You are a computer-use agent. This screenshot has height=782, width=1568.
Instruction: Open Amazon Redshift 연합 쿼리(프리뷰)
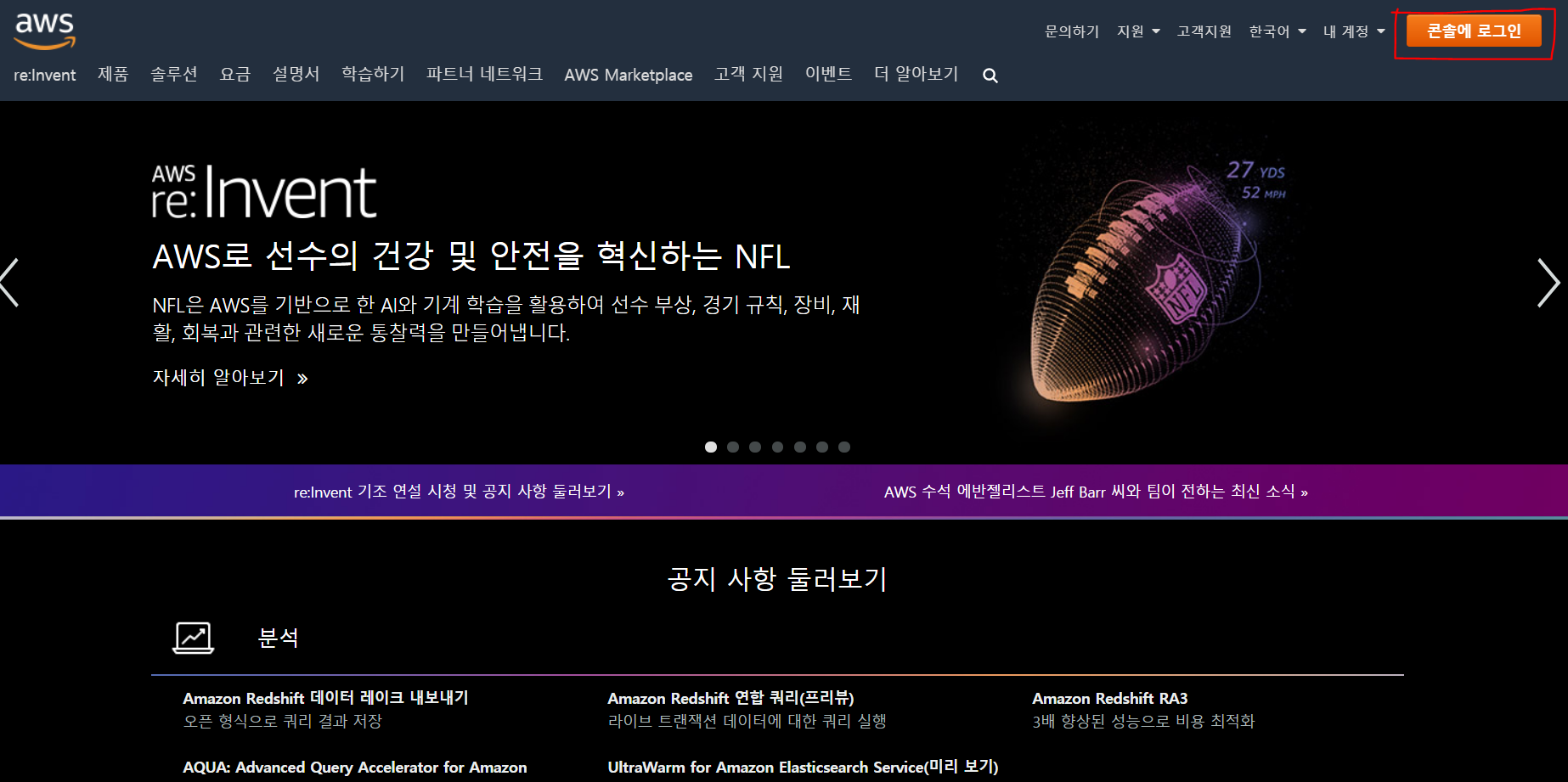pos(730,698)
